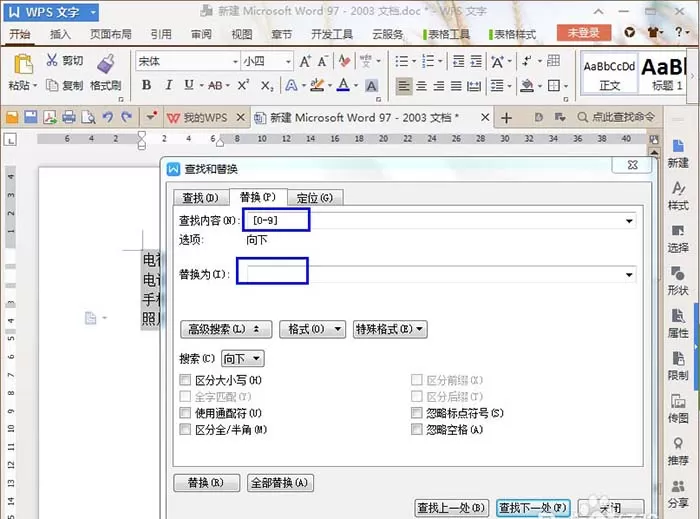Apply bold formatting with B icon
The width and height of the screenshot is (700, 519).
click(x=146, y=85)
